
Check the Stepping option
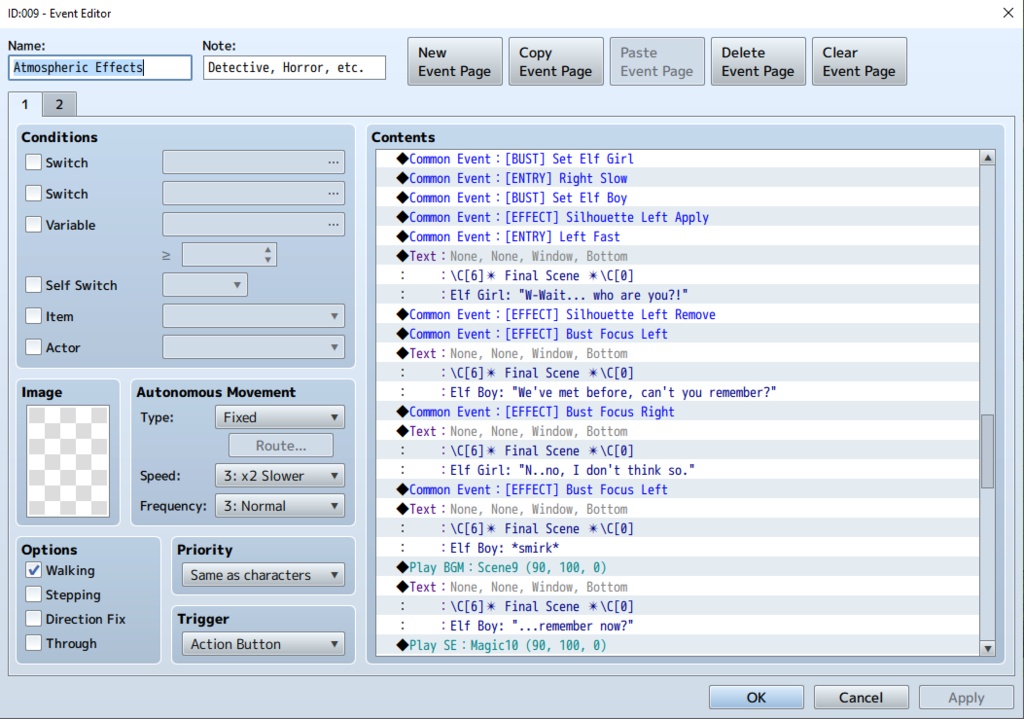pyautogui.click(x=33, y=594)
